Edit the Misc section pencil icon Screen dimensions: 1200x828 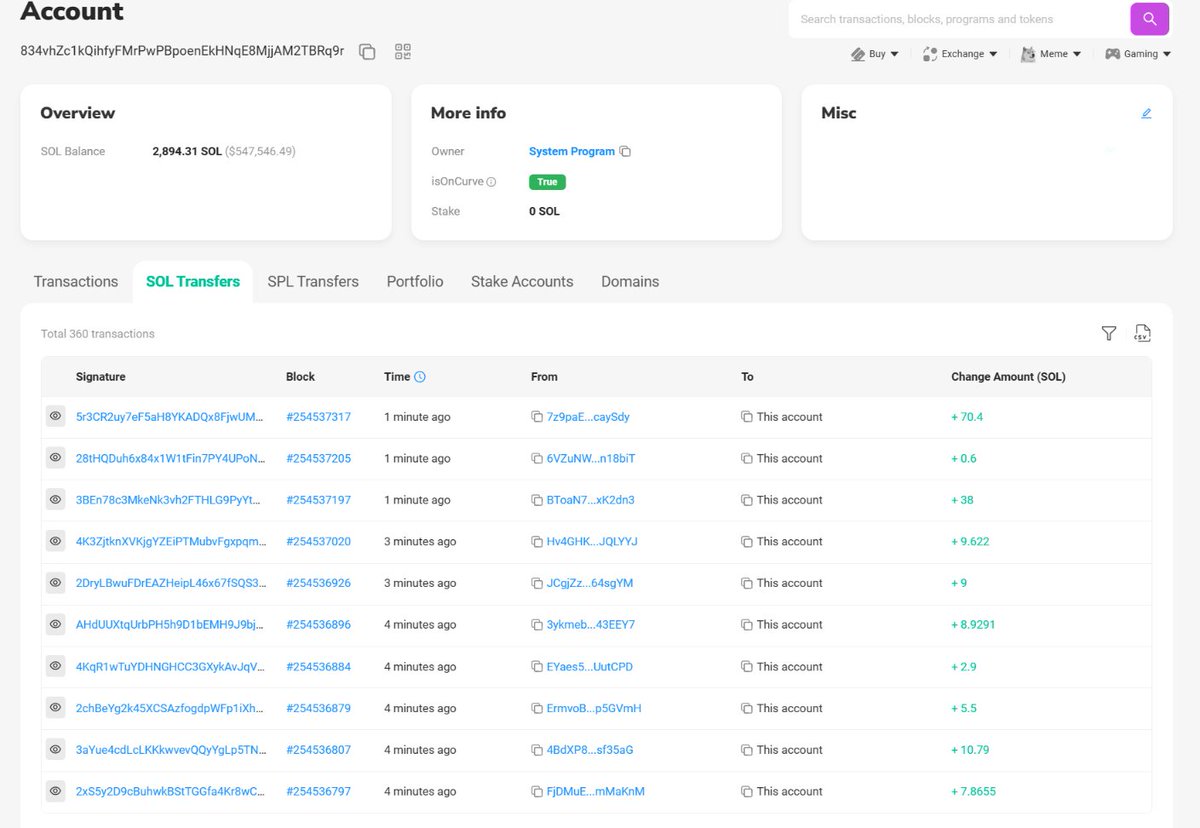coord(1146,113)
